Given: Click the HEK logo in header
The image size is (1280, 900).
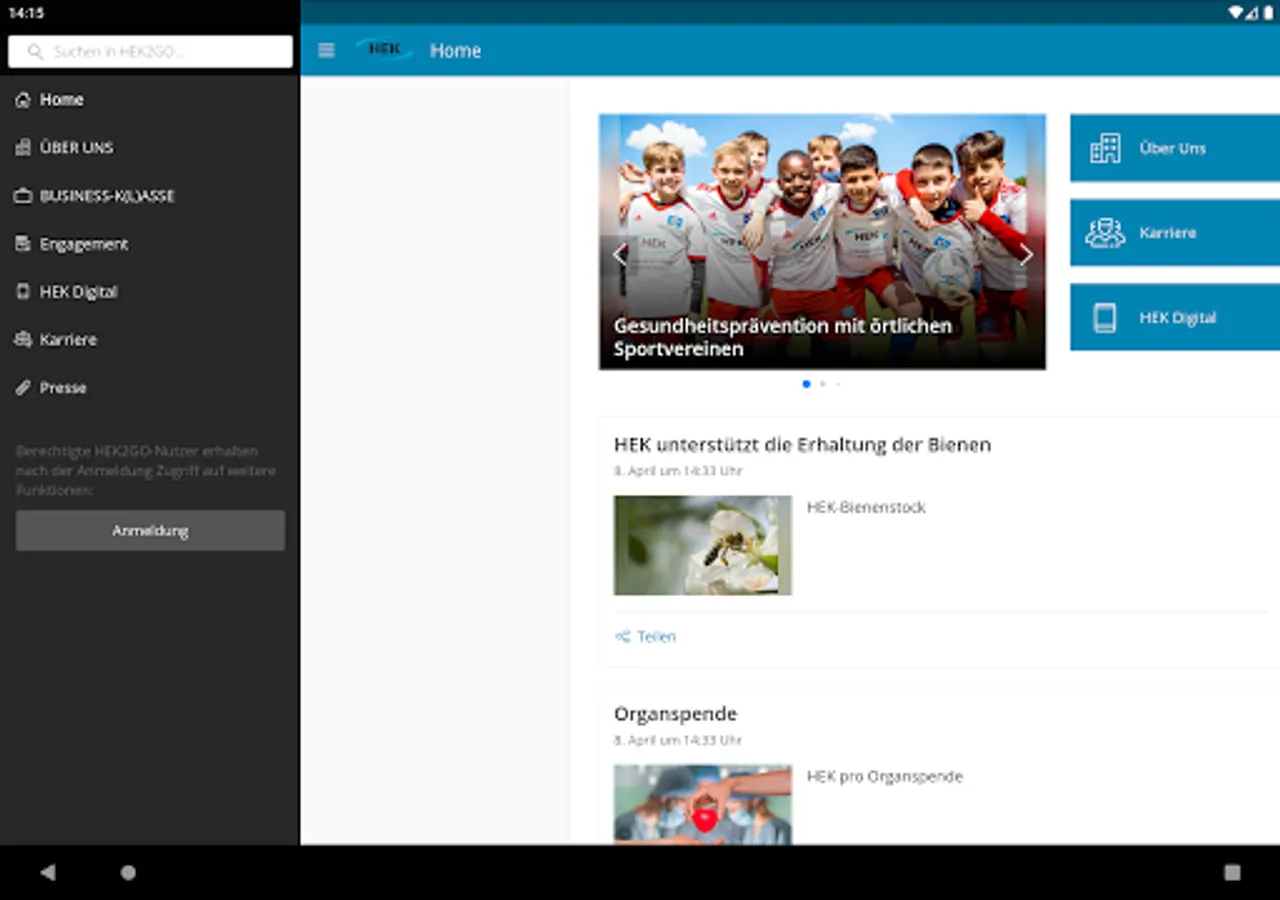Looking at the screenshot, I should [x=384, y=50].
